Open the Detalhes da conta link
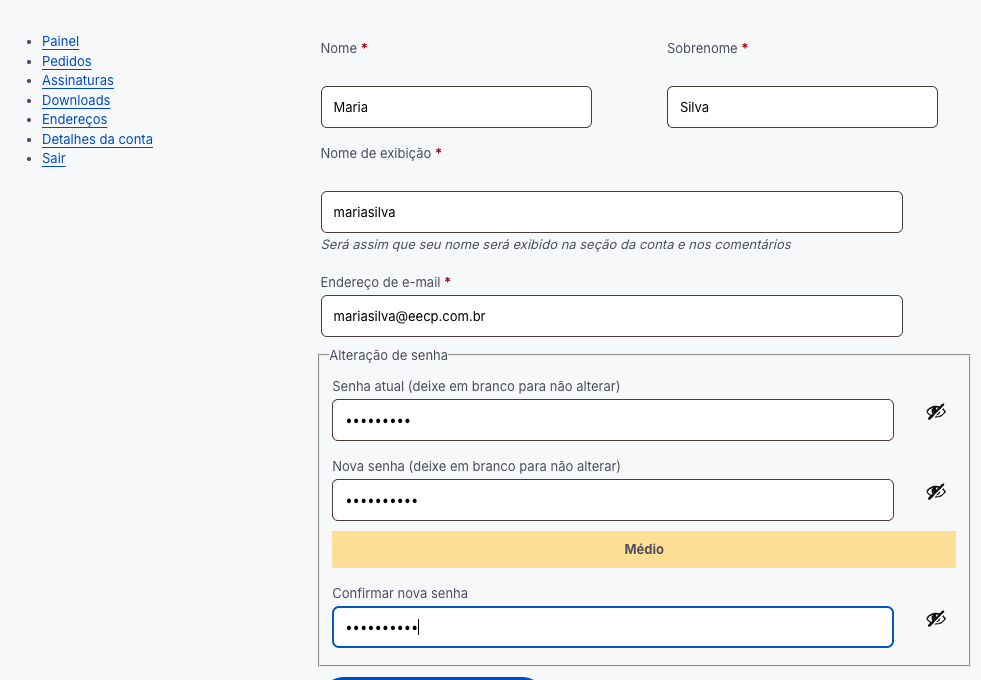Screen dimensions: 981x680 [97, 140]
